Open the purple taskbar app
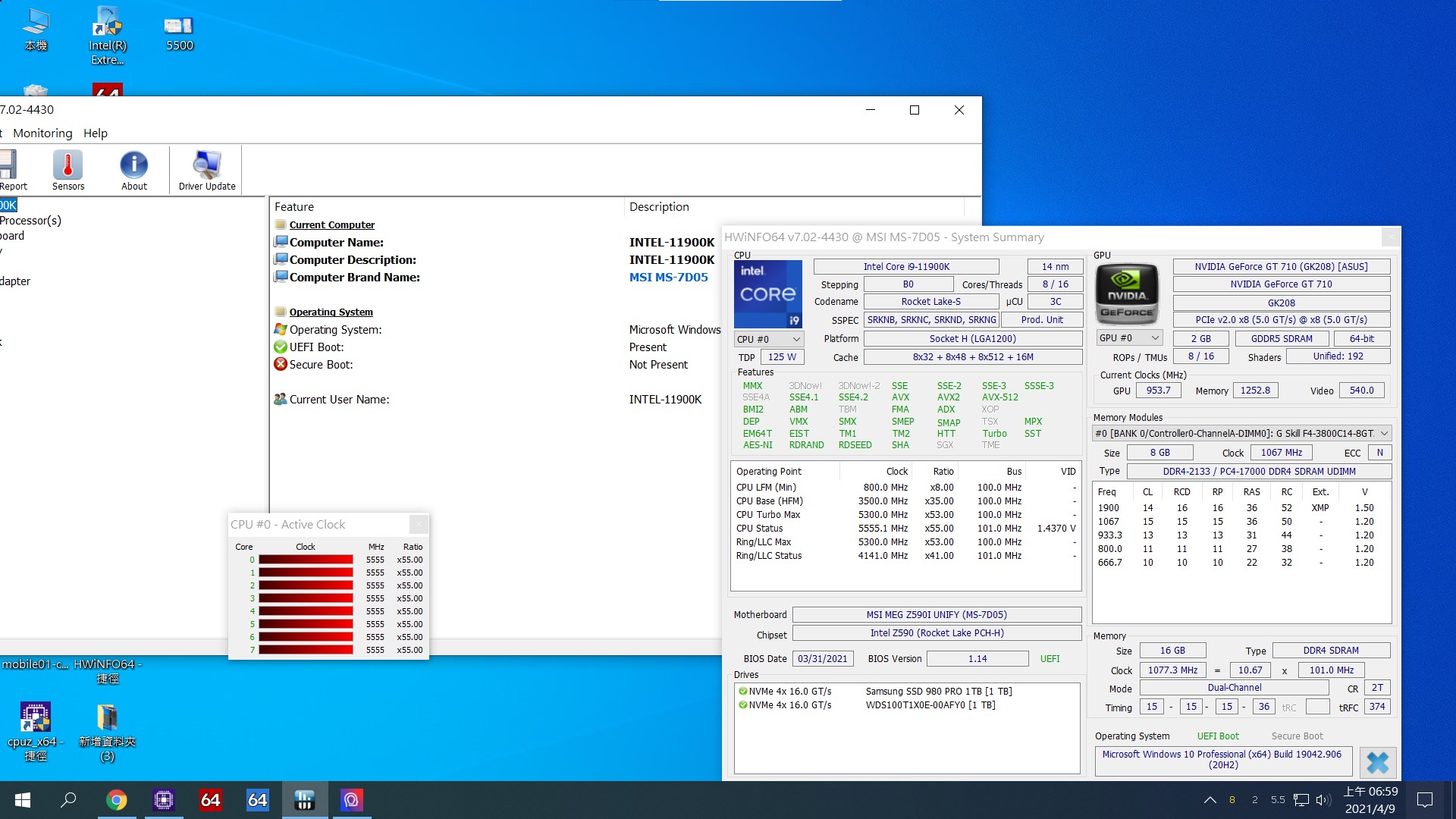The width and height of the screenshot is (1456, 819). click(351, 800)
